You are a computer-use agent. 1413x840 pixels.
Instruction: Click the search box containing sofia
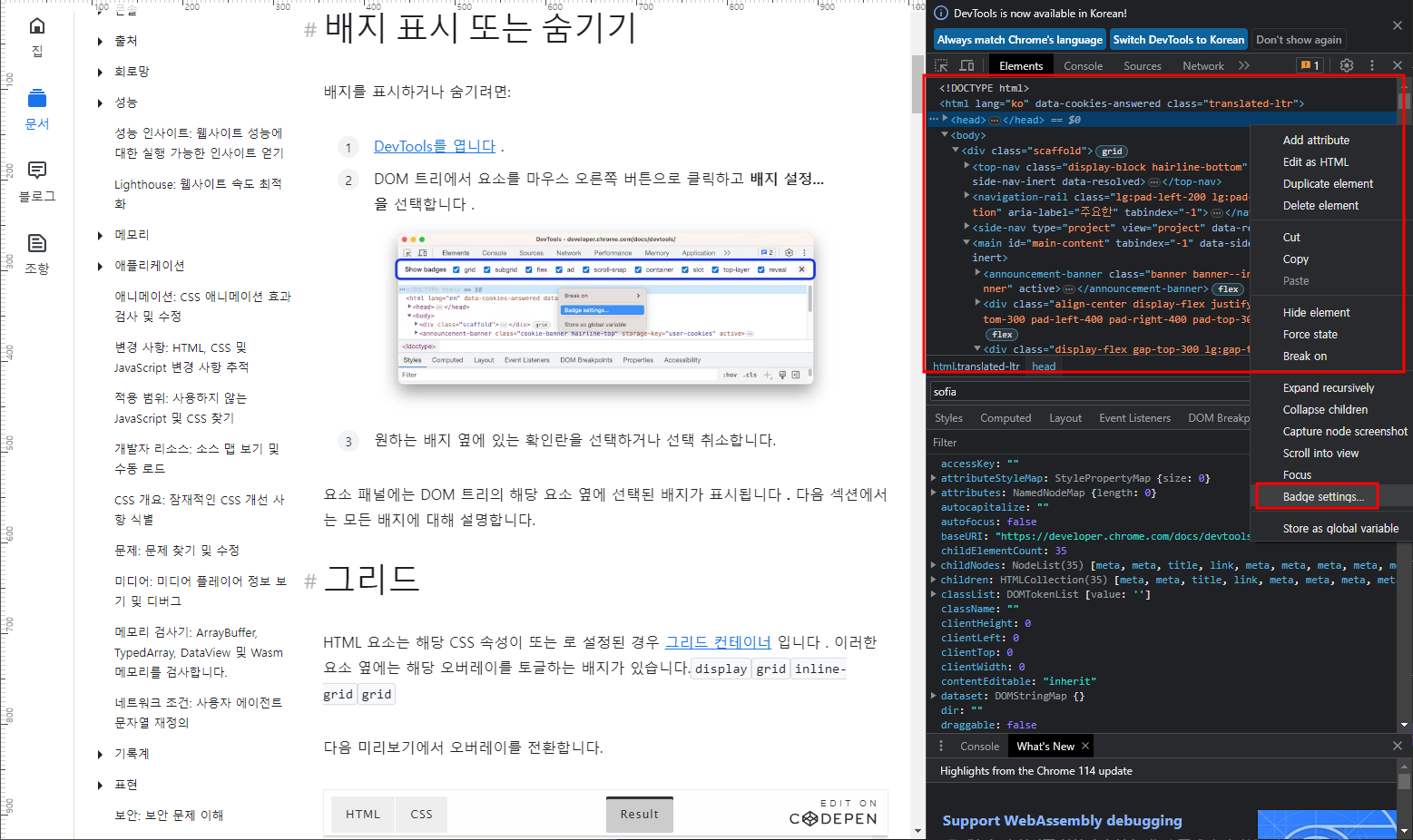[1088, 392]
